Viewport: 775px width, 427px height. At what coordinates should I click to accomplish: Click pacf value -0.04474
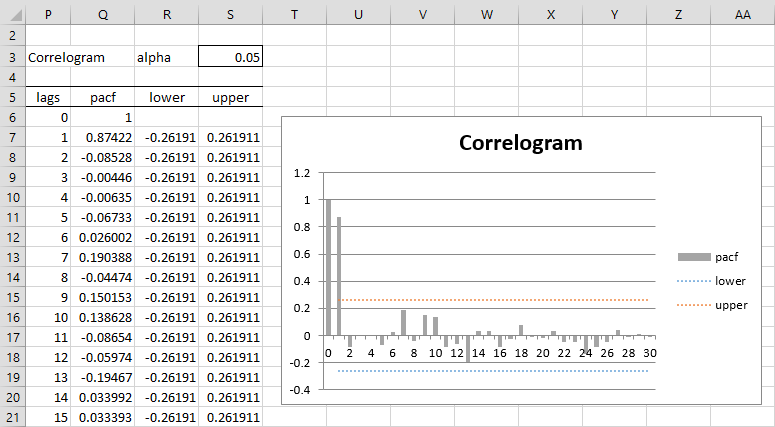[x=102, y=277]
